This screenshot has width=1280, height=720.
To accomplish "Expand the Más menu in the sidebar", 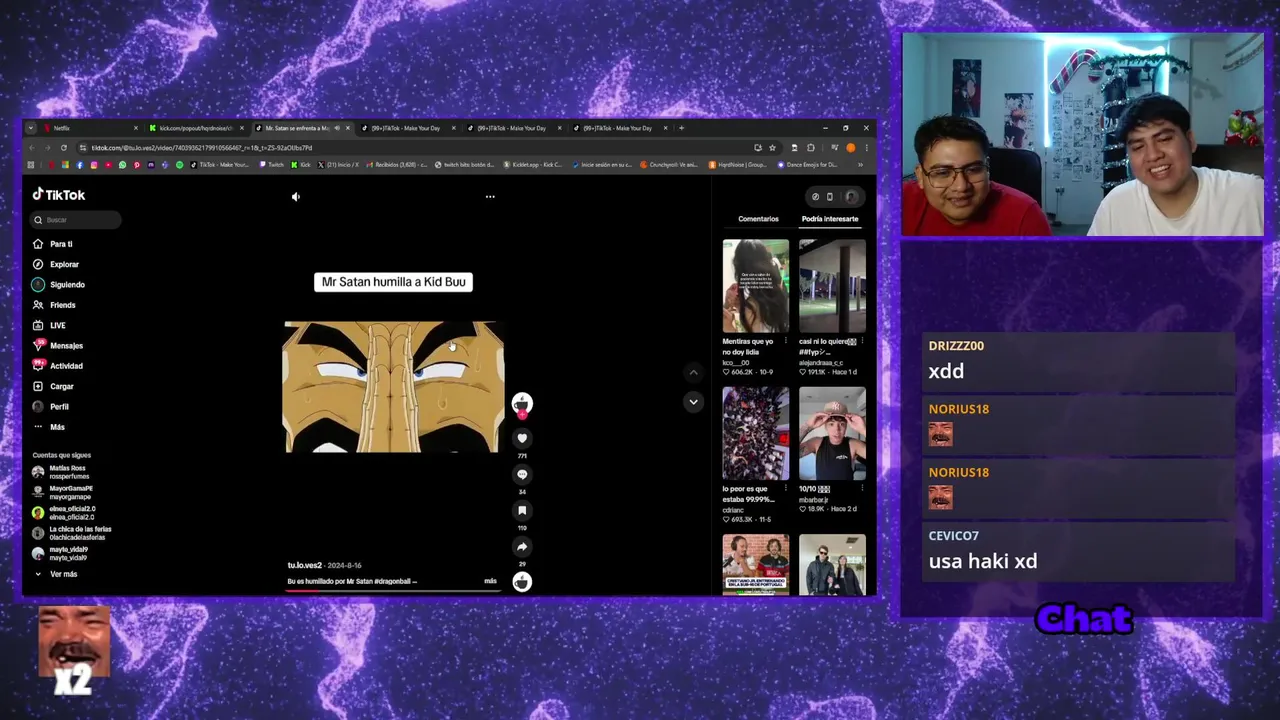I will click(49, 427).
